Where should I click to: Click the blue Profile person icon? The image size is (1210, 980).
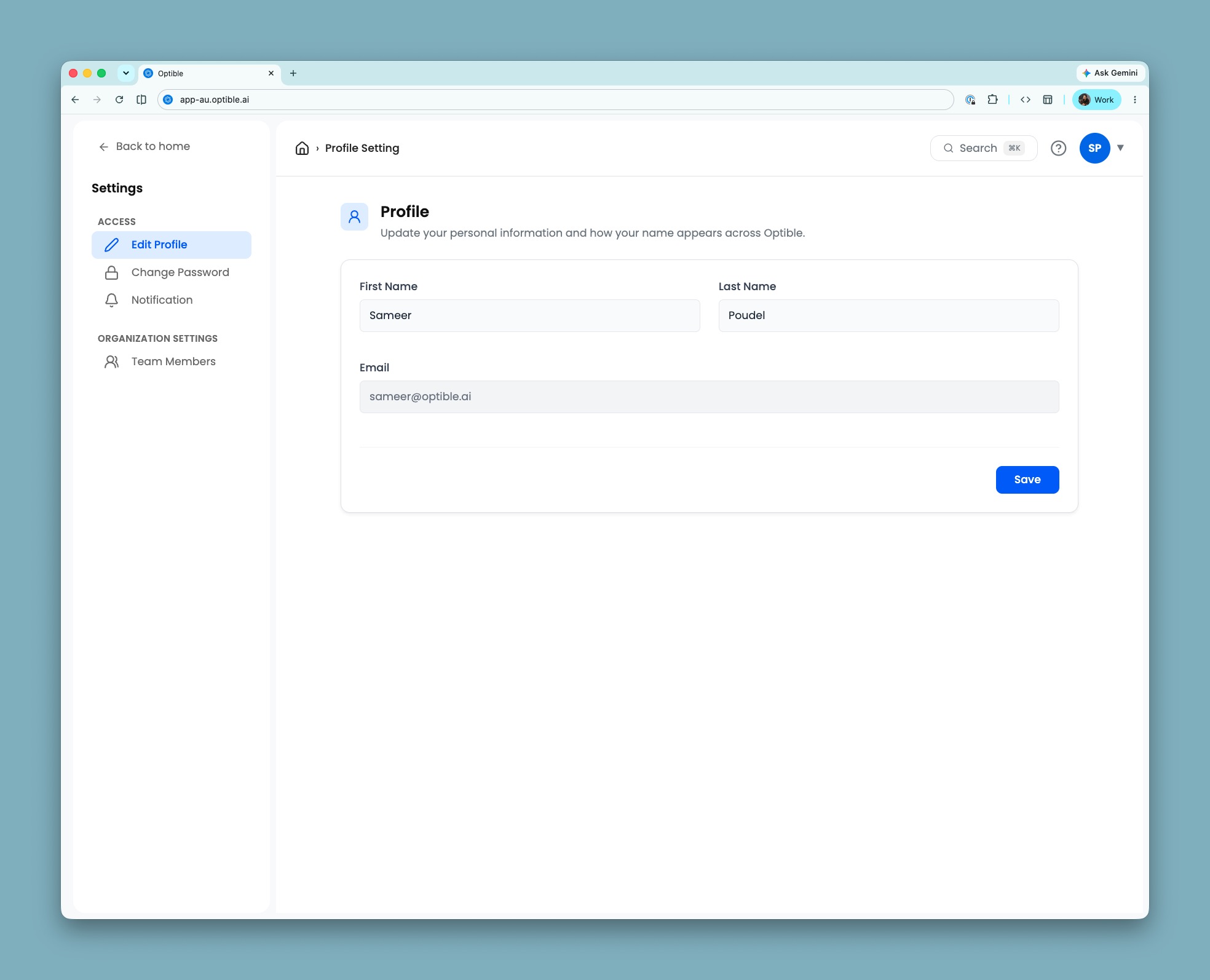355,216
